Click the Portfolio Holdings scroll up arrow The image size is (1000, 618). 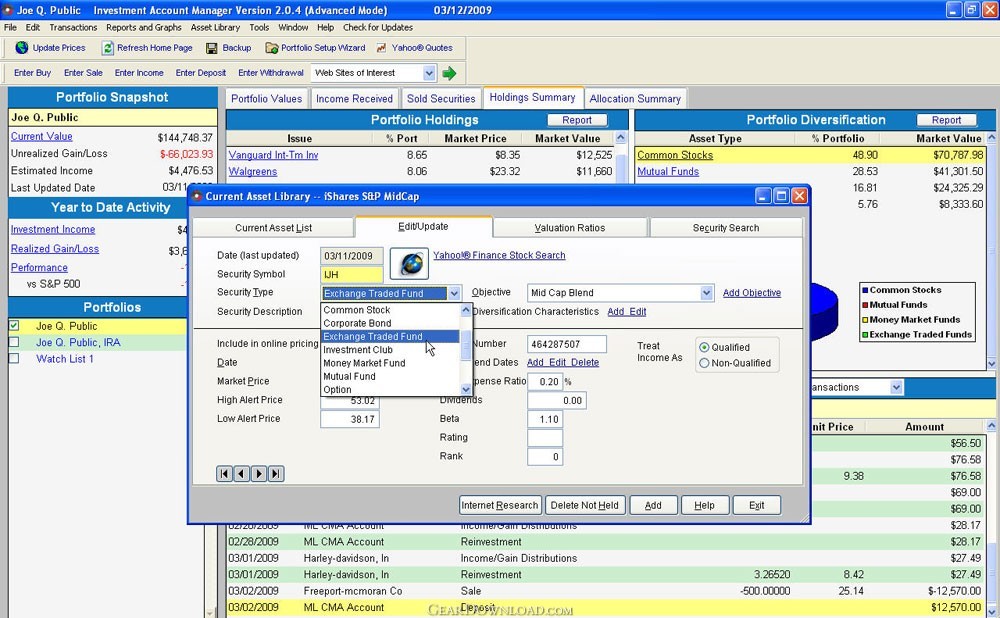[621, 138]
